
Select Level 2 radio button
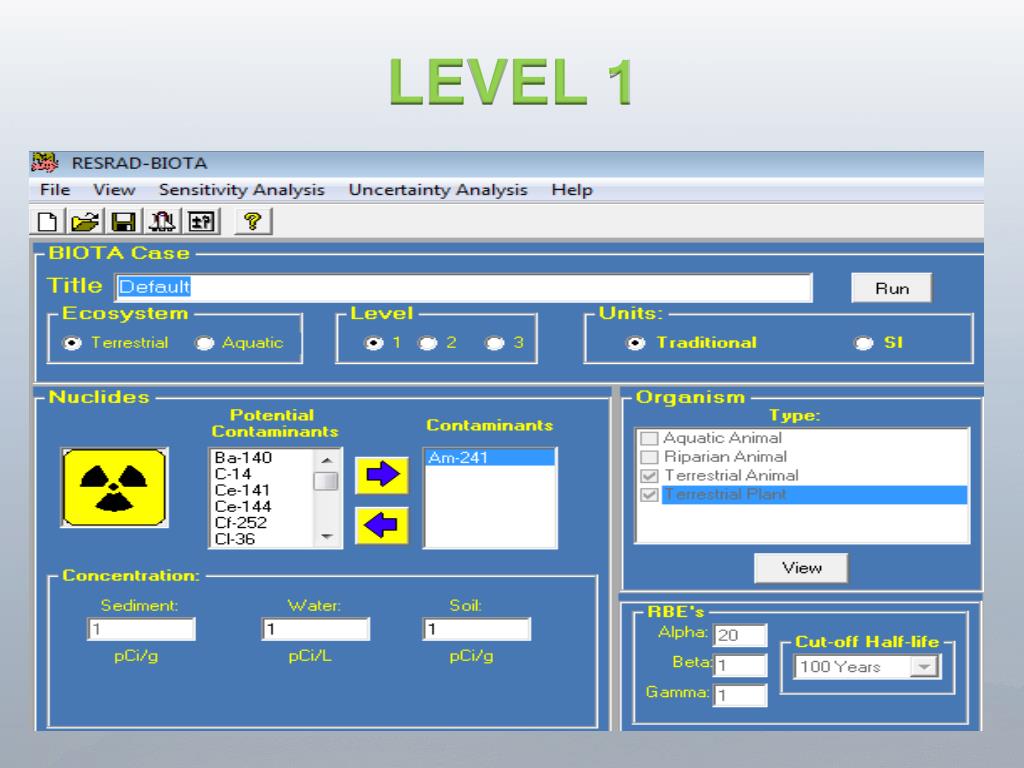(428, 344)
